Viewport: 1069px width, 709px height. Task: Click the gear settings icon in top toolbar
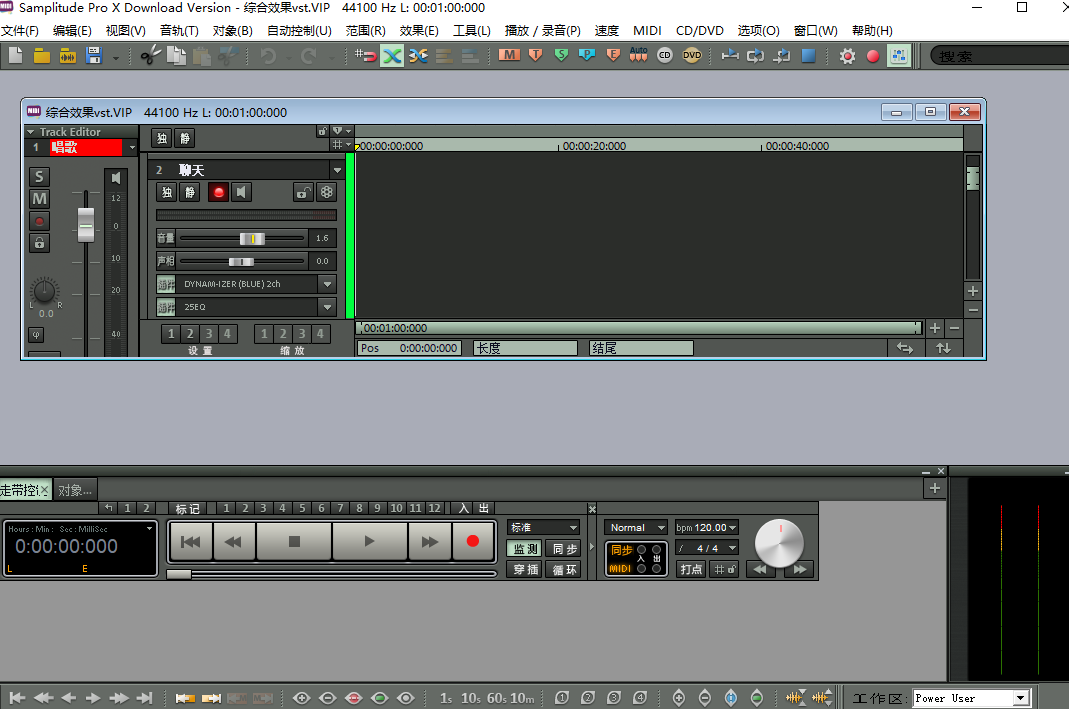point(848,56)
